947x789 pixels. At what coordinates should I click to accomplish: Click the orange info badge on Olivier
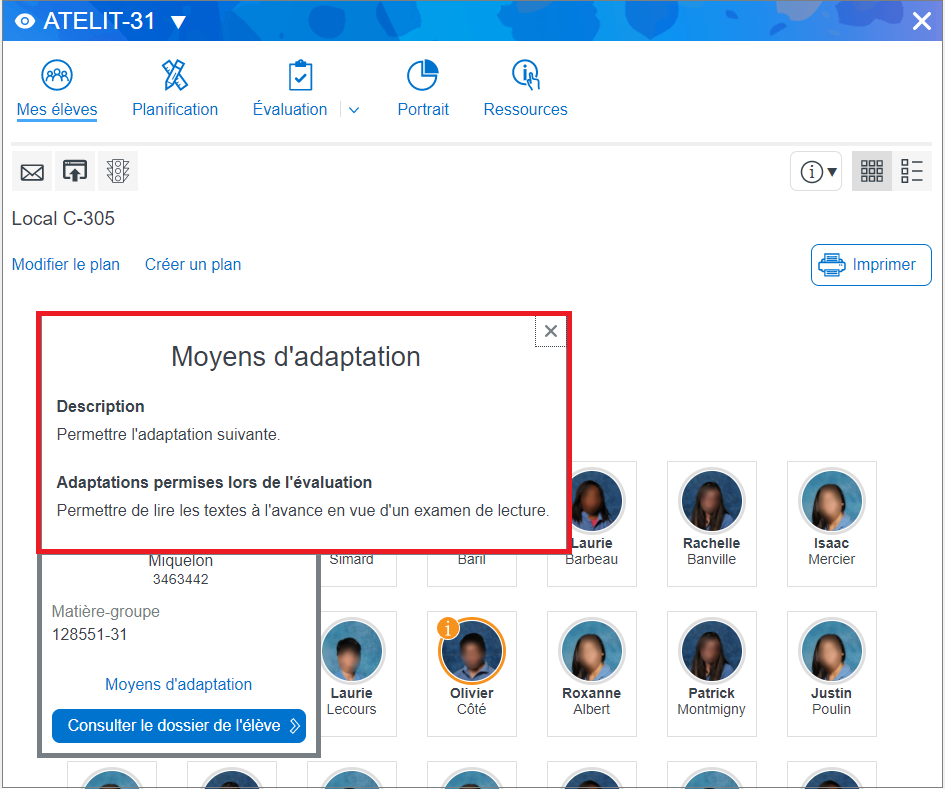[x=449, y=628]
